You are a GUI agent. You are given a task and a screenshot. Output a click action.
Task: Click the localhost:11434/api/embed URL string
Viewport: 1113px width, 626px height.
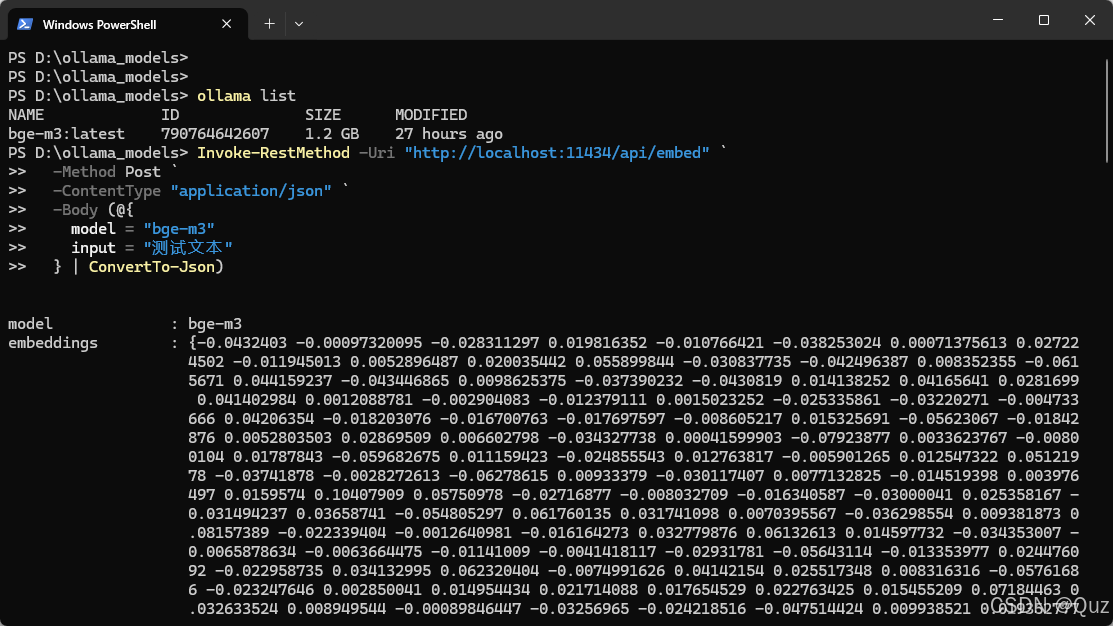[x=557, y=153]
